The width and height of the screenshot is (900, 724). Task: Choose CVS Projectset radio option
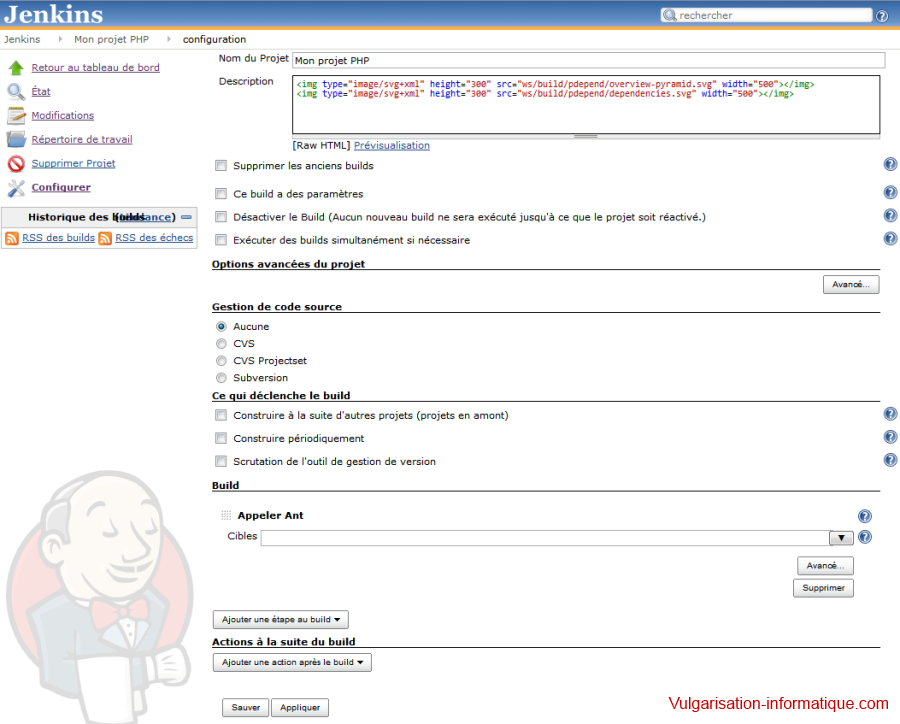pyautogui.click(x=221, y=361)
